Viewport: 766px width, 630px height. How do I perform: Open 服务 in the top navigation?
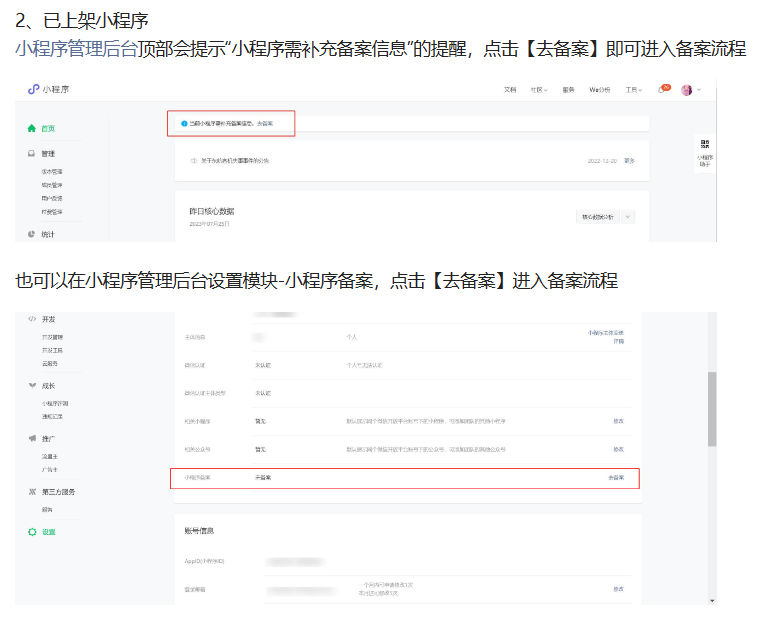[568, 90]
